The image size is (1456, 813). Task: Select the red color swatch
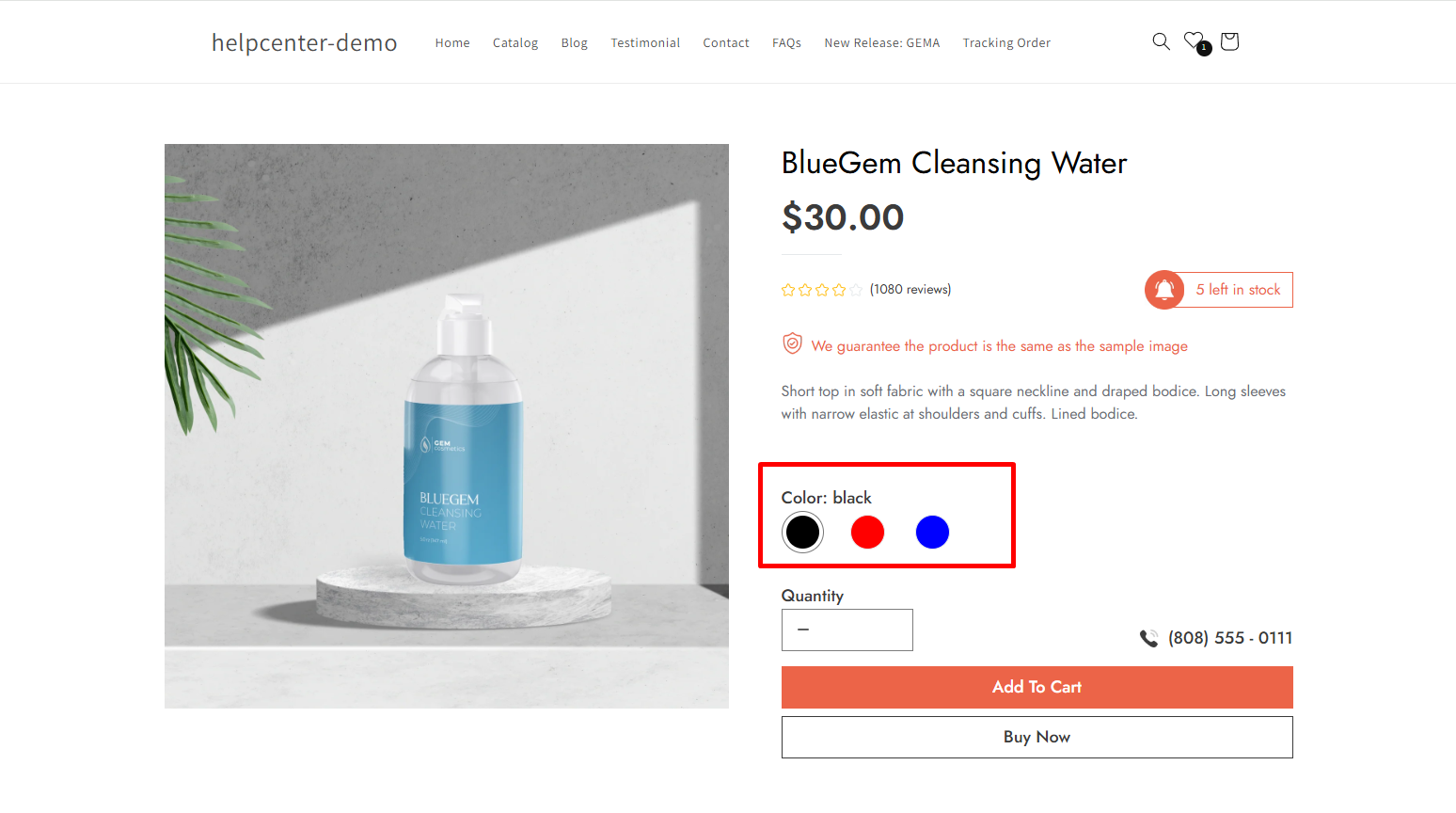click(867, 533)
